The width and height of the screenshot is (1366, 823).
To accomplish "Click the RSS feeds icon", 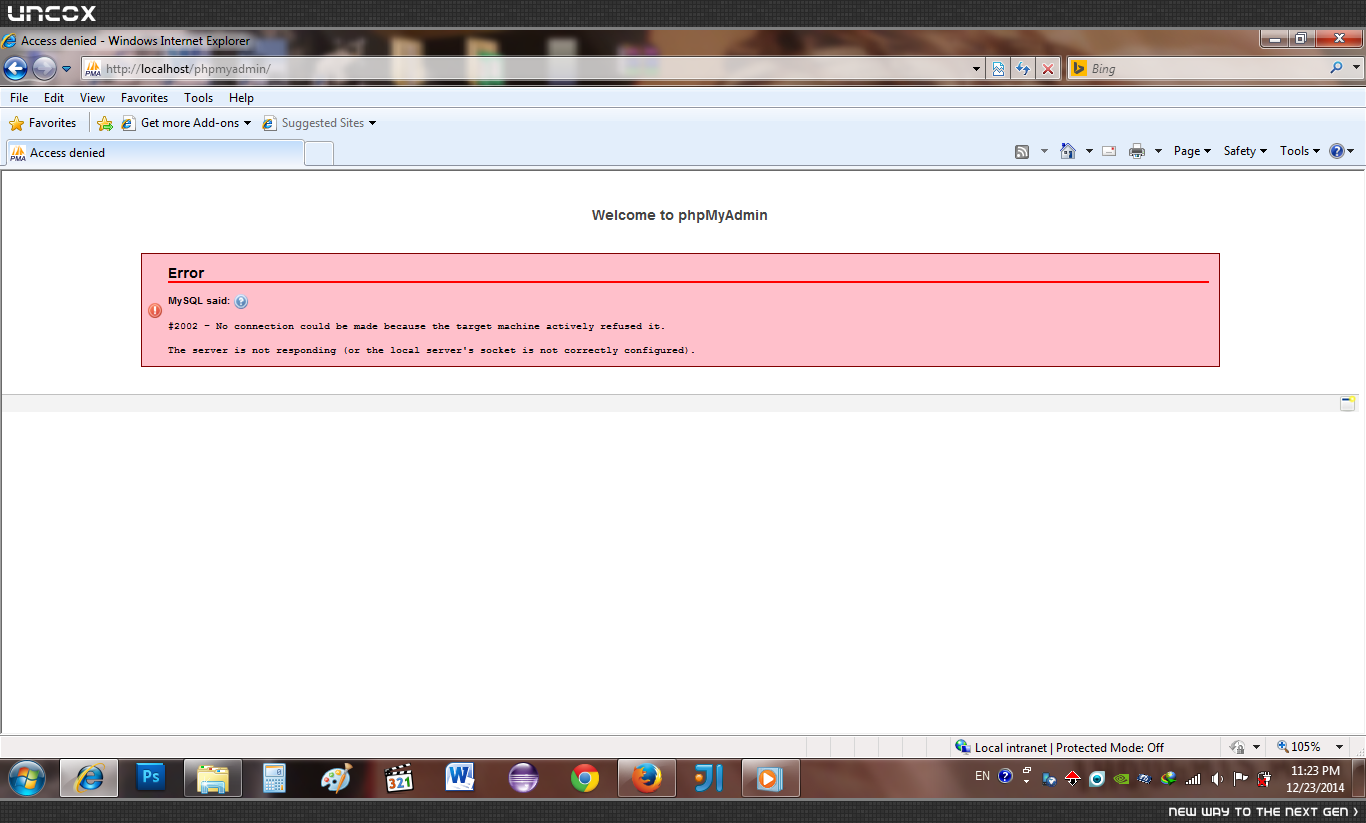I will click(x=1022, y=151).
